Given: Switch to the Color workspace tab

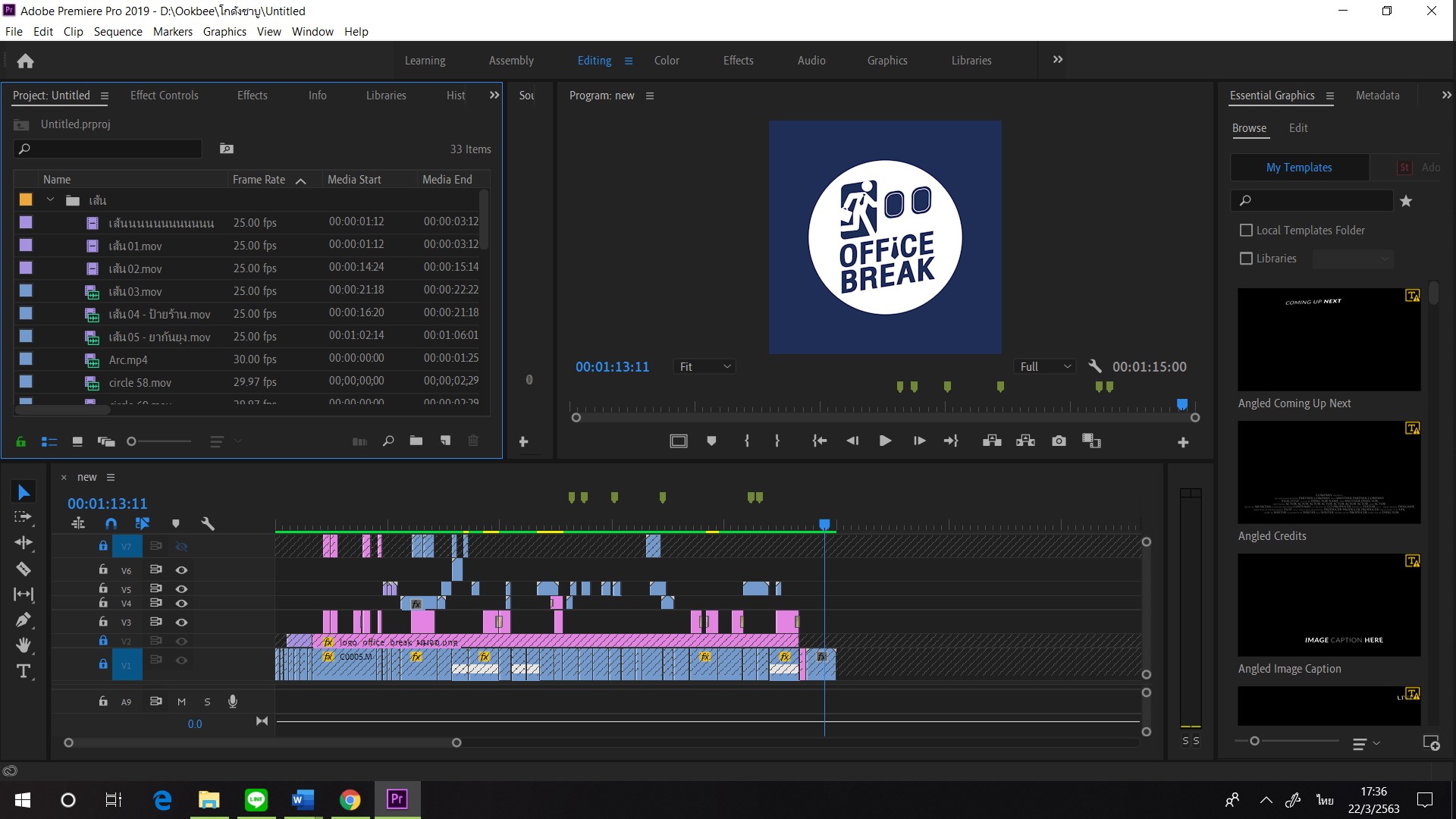Looking at the screenshot, I should (x=667, y=61).
